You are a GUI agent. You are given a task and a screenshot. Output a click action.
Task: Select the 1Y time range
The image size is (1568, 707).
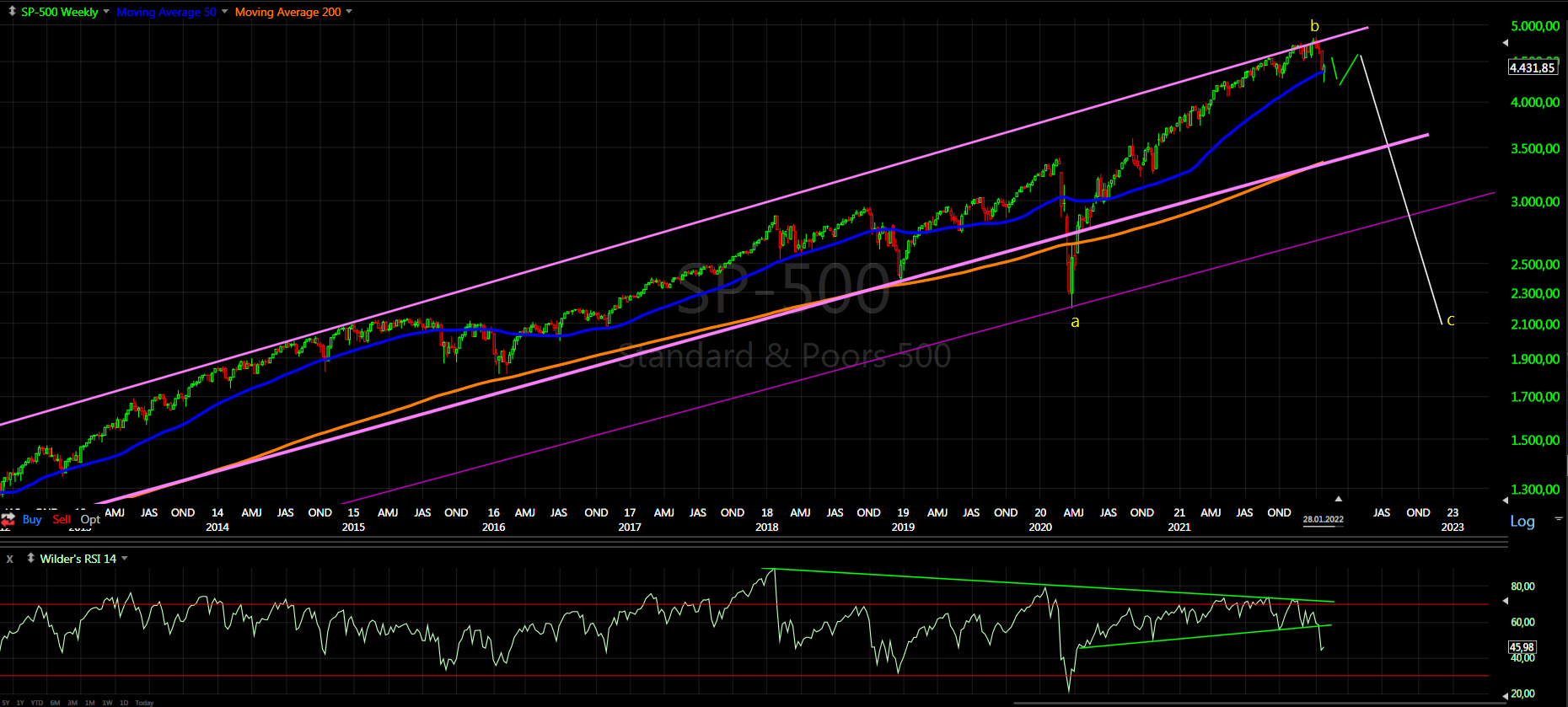click(x=20, y=703)
